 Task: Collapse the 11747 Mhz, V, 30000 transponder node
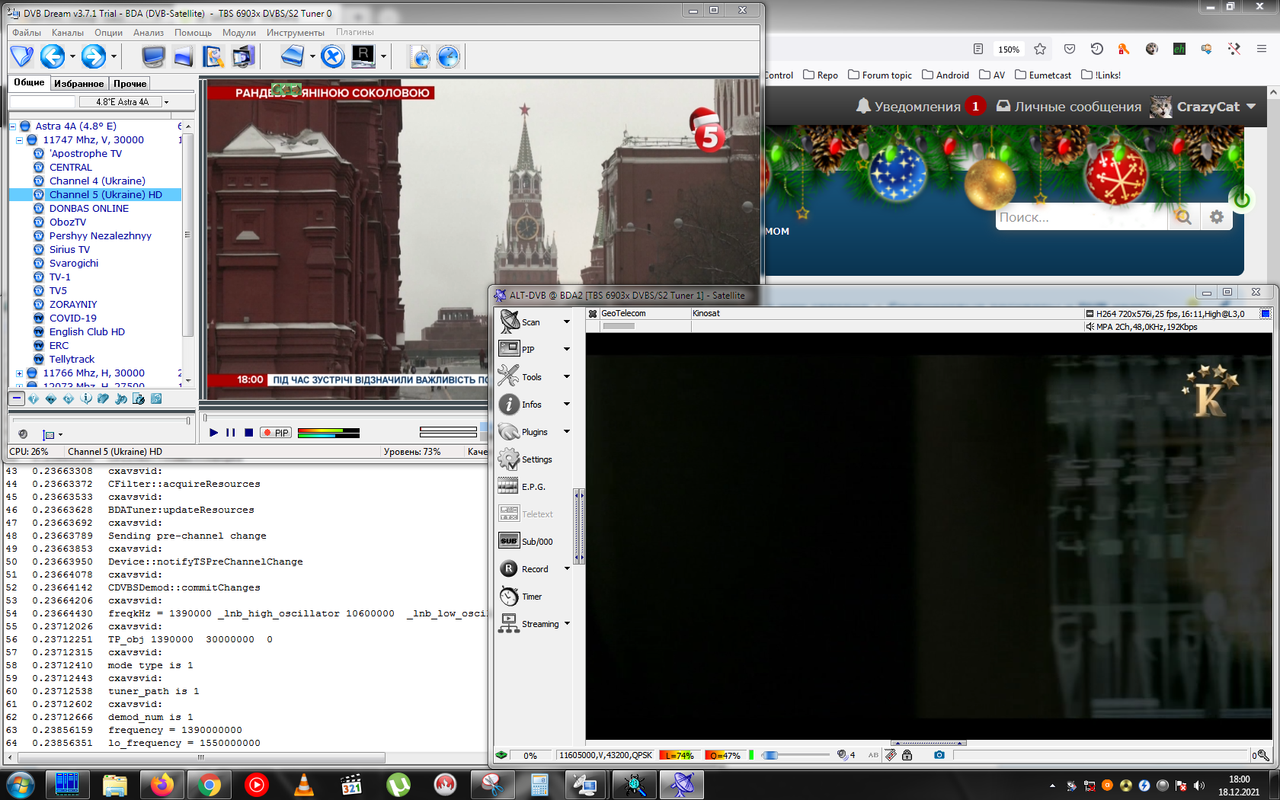pyautogui.click(x=20, y=140)
